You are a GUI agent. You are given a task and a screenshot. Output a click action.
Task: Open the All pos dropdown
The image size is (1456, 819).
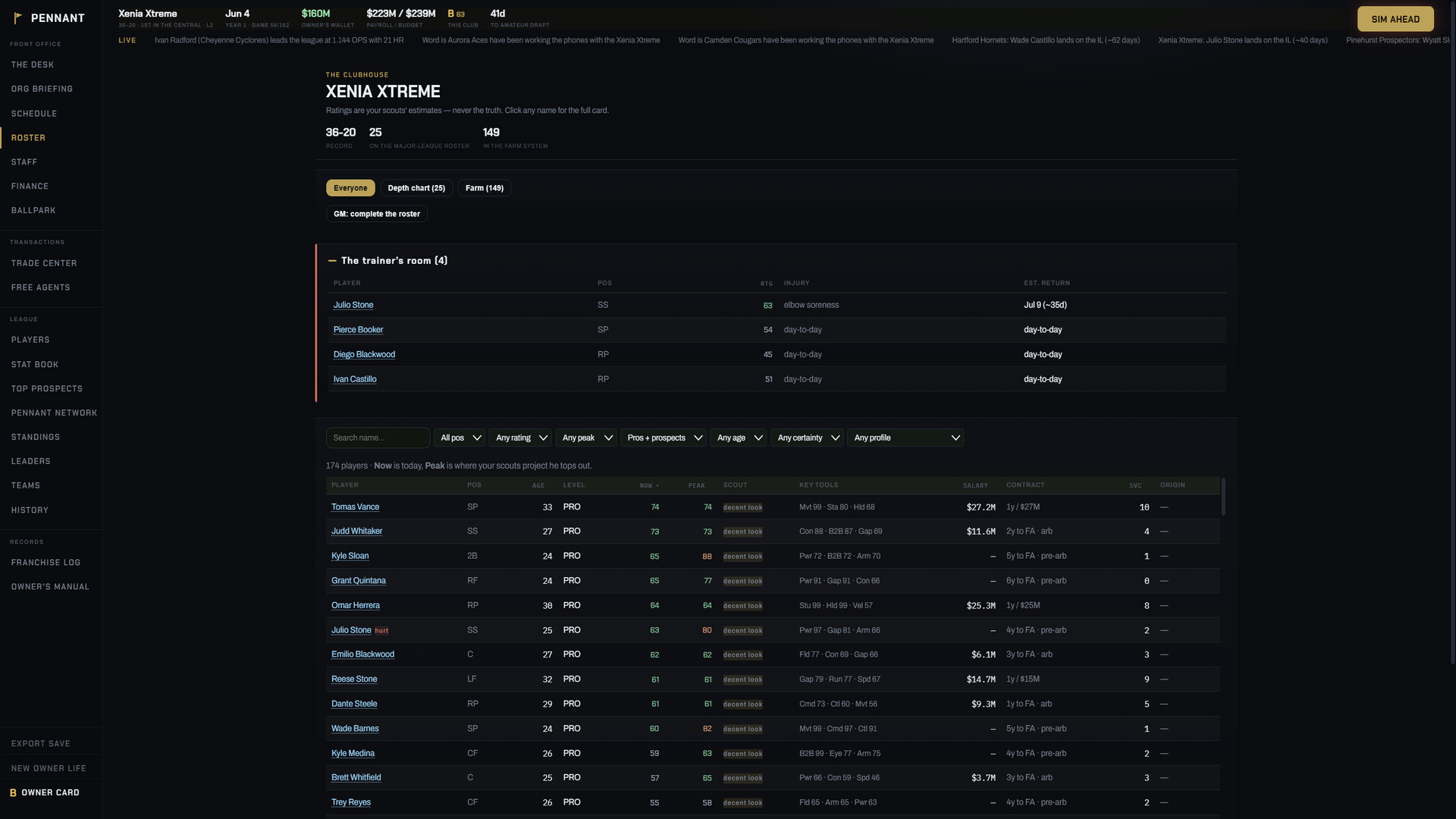point(460,438)
